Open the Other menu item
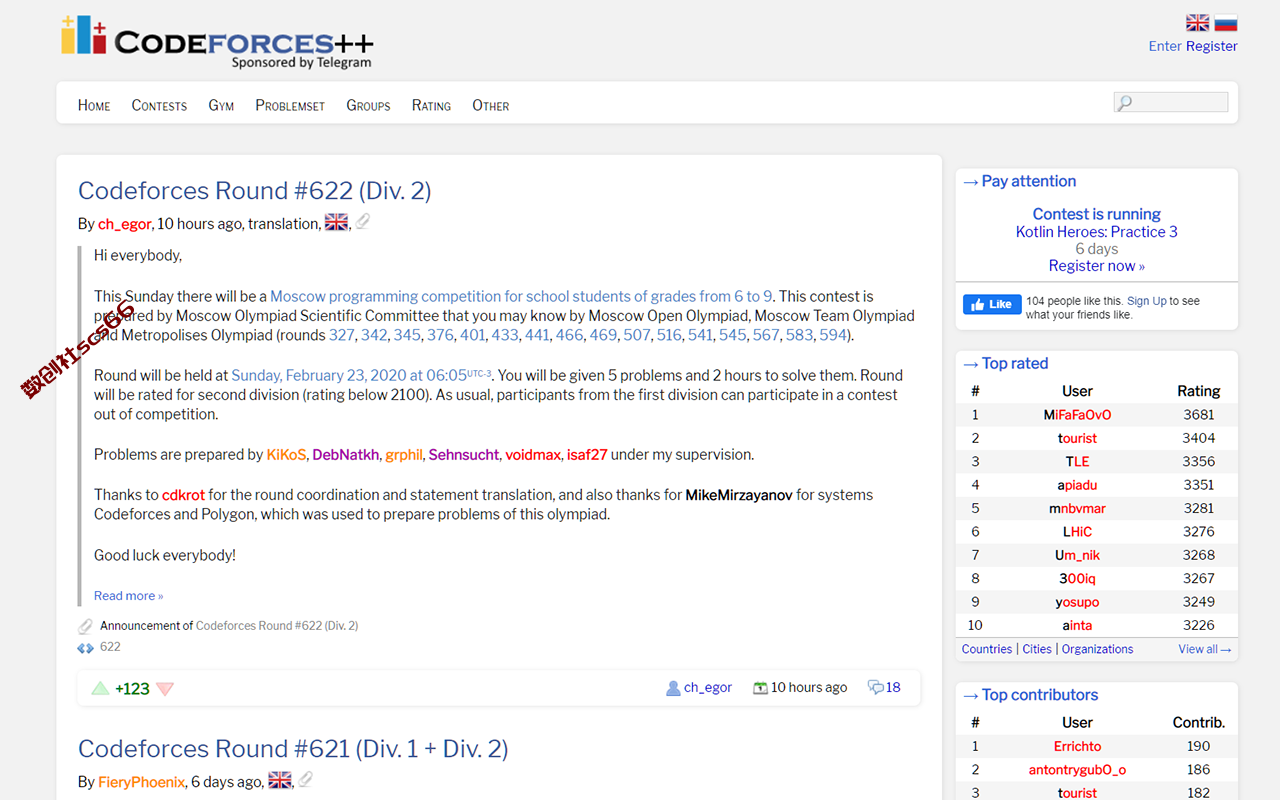 click(491, 105)
